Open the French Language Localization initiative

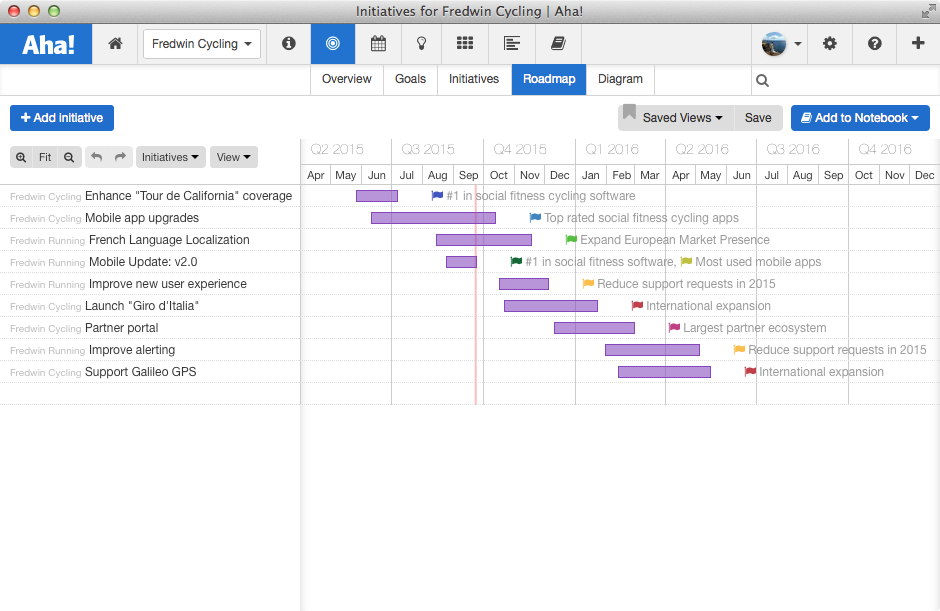point(169,240)
